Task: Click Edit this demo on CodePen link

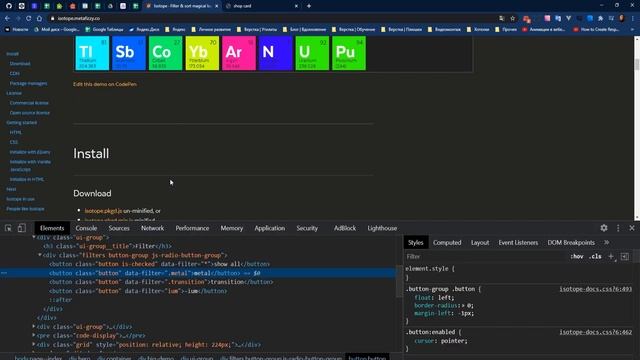Action: click(x=105, y=84)
